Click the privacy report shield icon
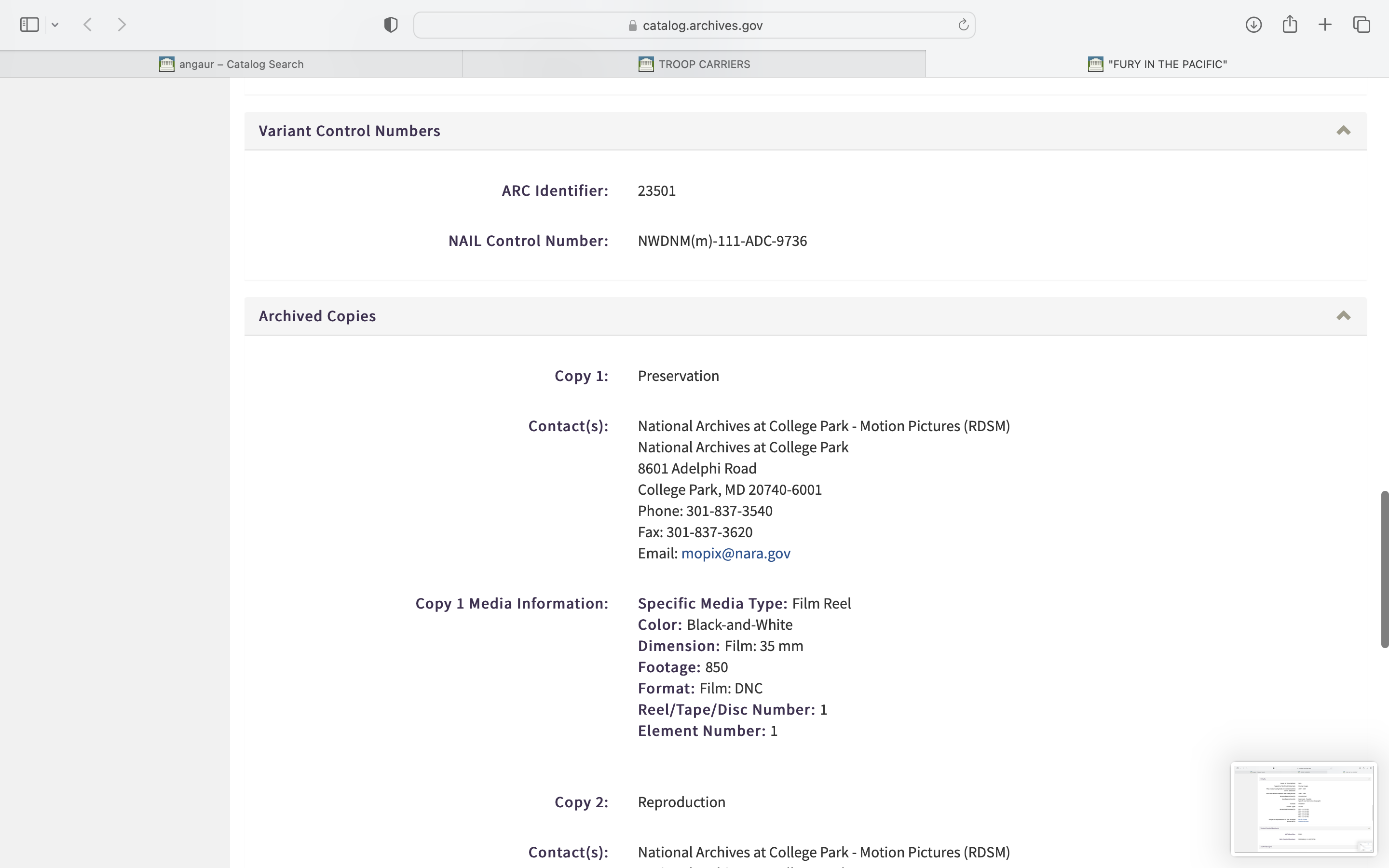Viewport: 1389px width, 868px height. [391, 25]
